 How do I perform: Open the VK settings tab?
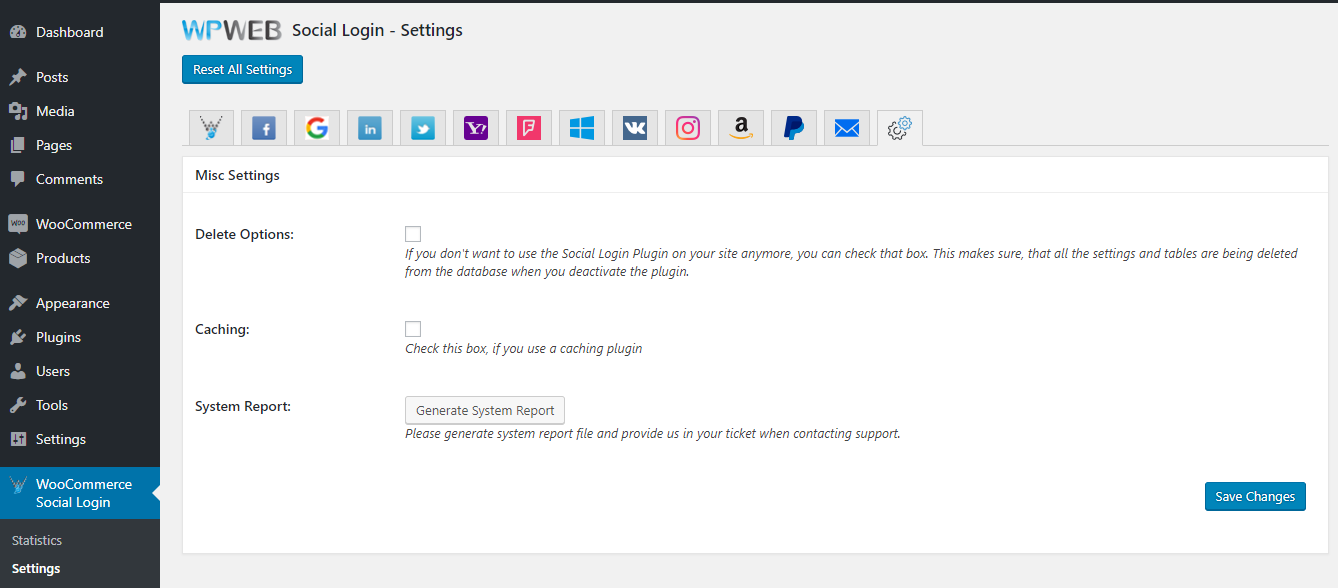635,128
